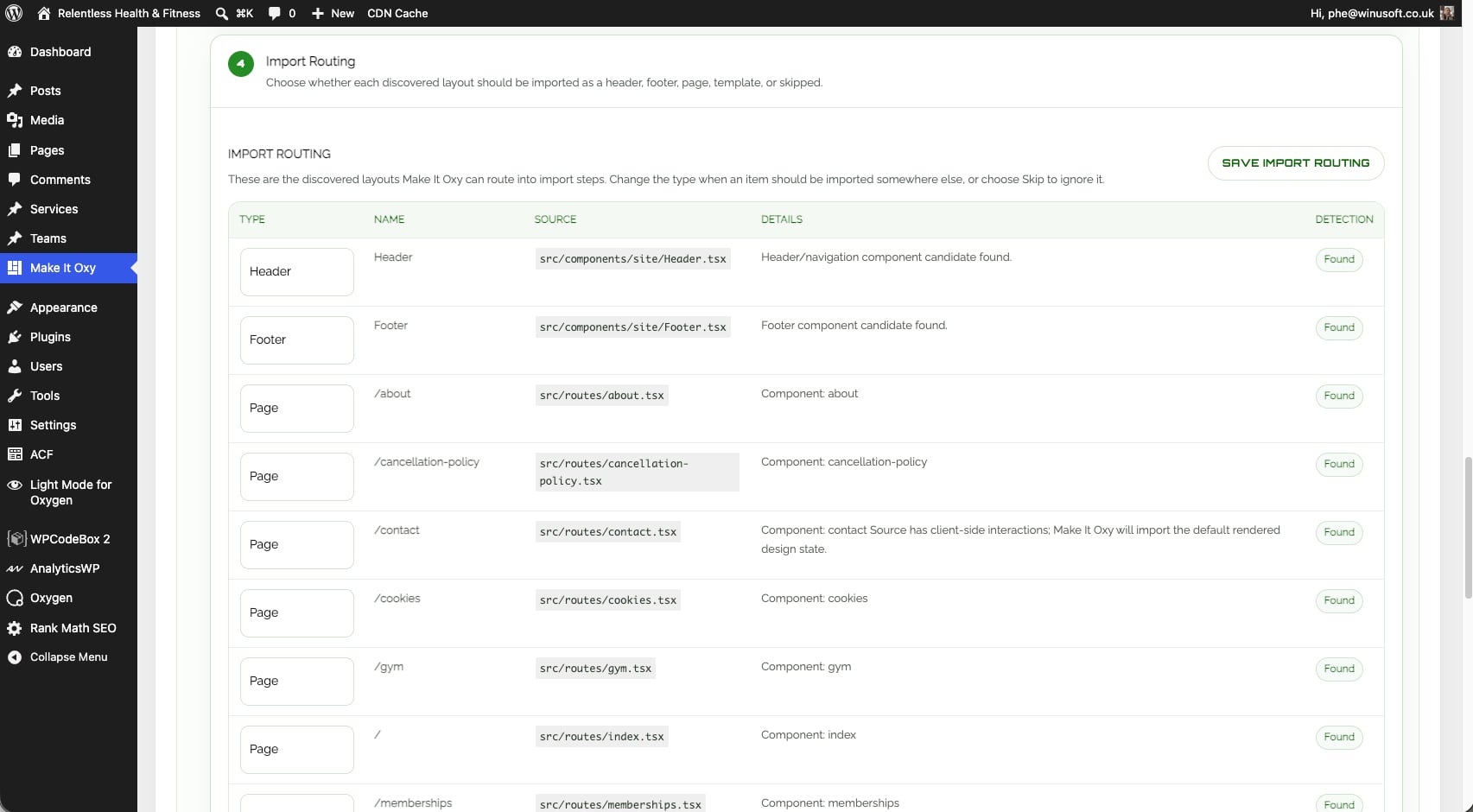Click the Import Routing step heading
The height and width of the screenshot is (812, 1473).
click(310, 61)
